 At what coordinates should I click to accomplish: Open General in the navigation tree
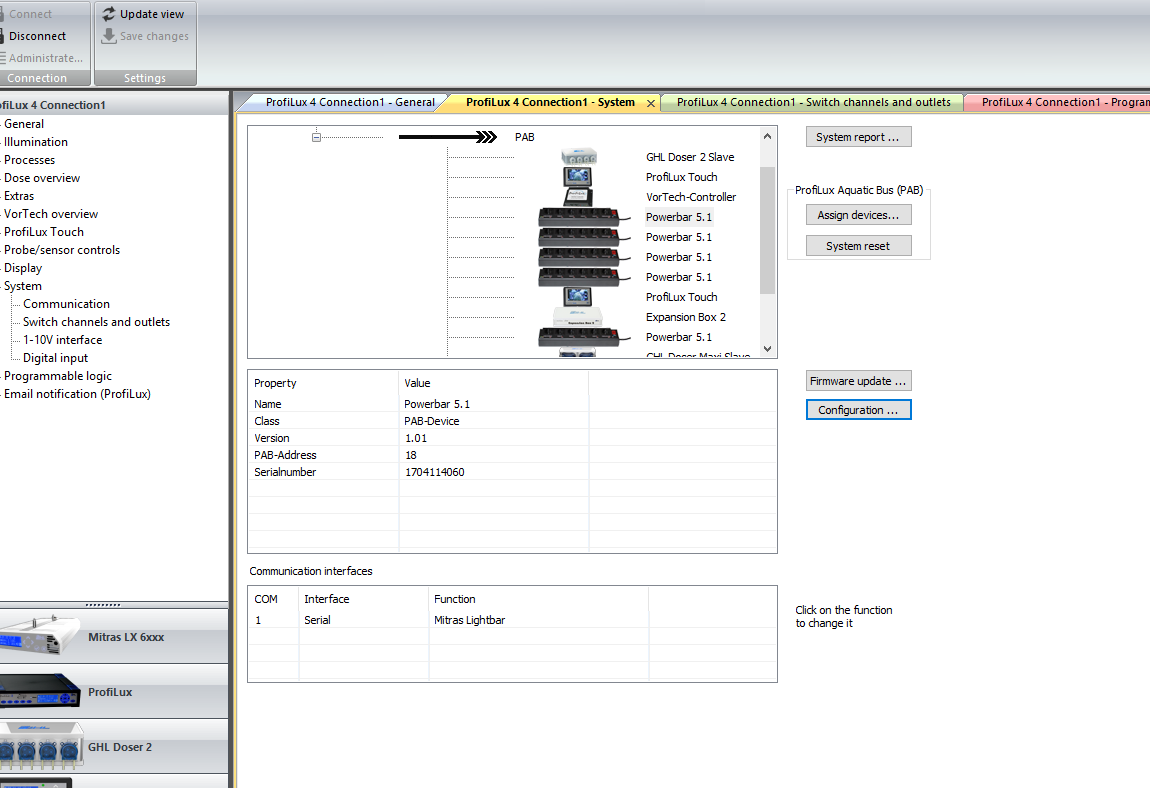click(x=24, y=124)
